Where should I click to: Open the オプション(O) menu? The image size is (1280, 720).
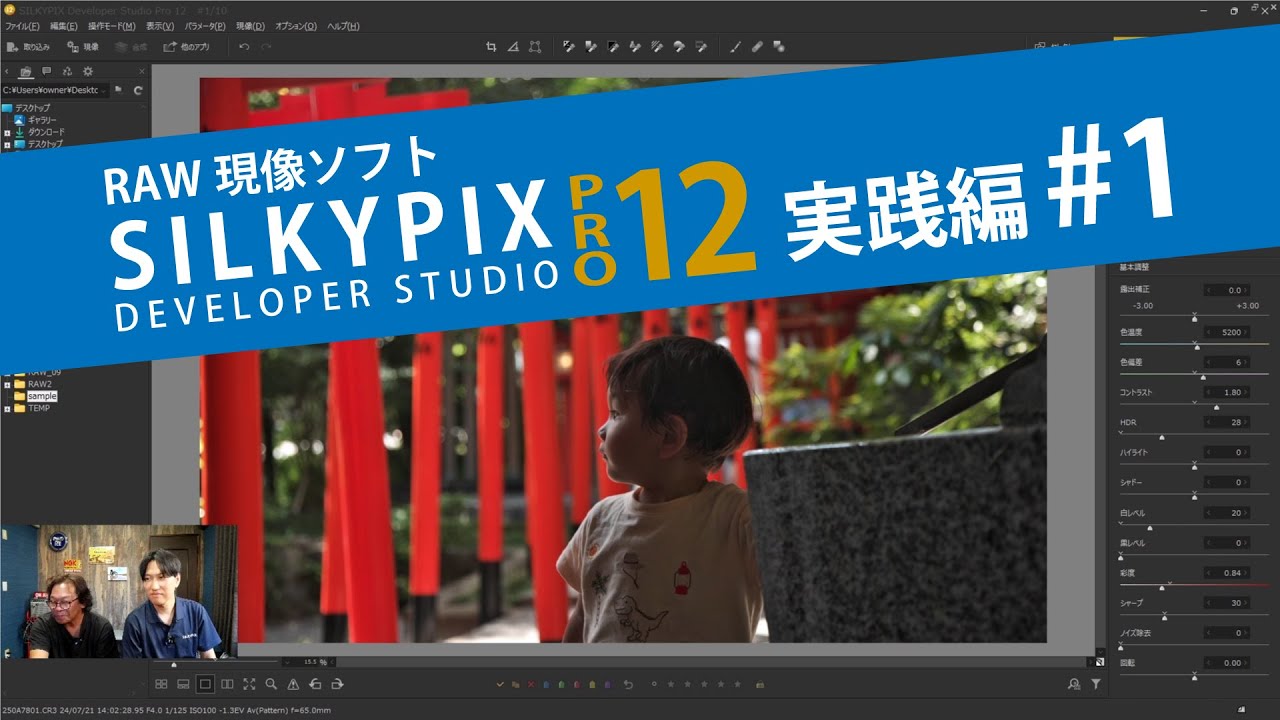click(x=296, y=26)
